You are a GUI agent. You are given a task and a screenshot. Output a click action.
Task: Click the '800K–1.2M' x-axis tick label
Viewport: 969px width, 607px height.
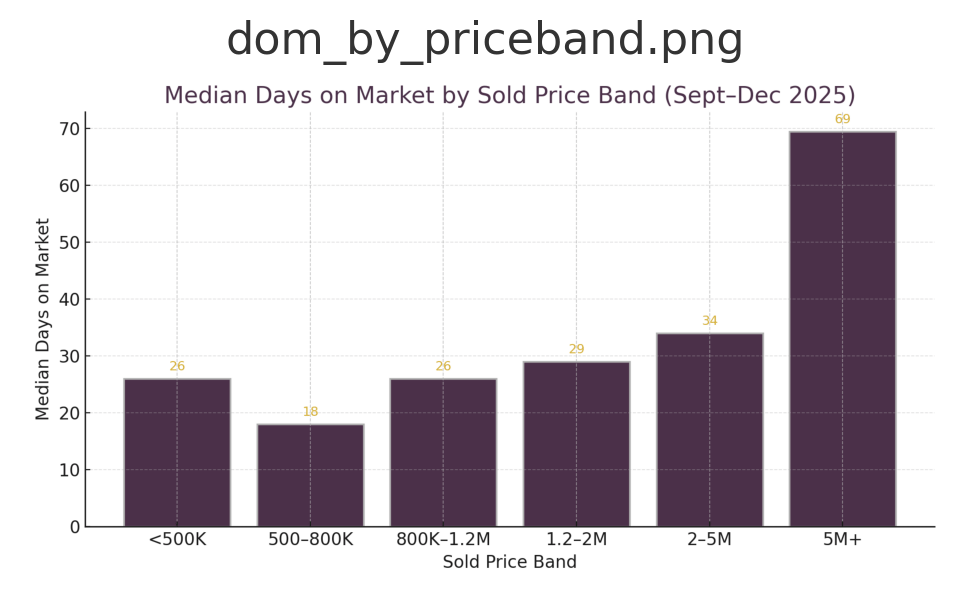click(x=443, y=540)
